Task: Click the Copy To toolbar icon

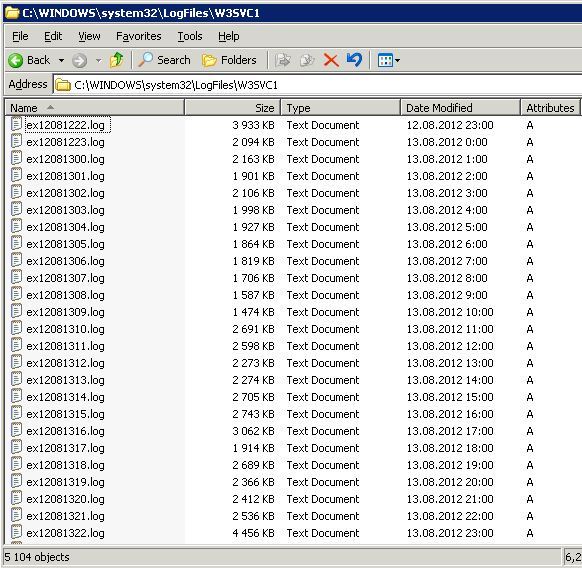Action: pyautogui.click(x=307, y=60)
